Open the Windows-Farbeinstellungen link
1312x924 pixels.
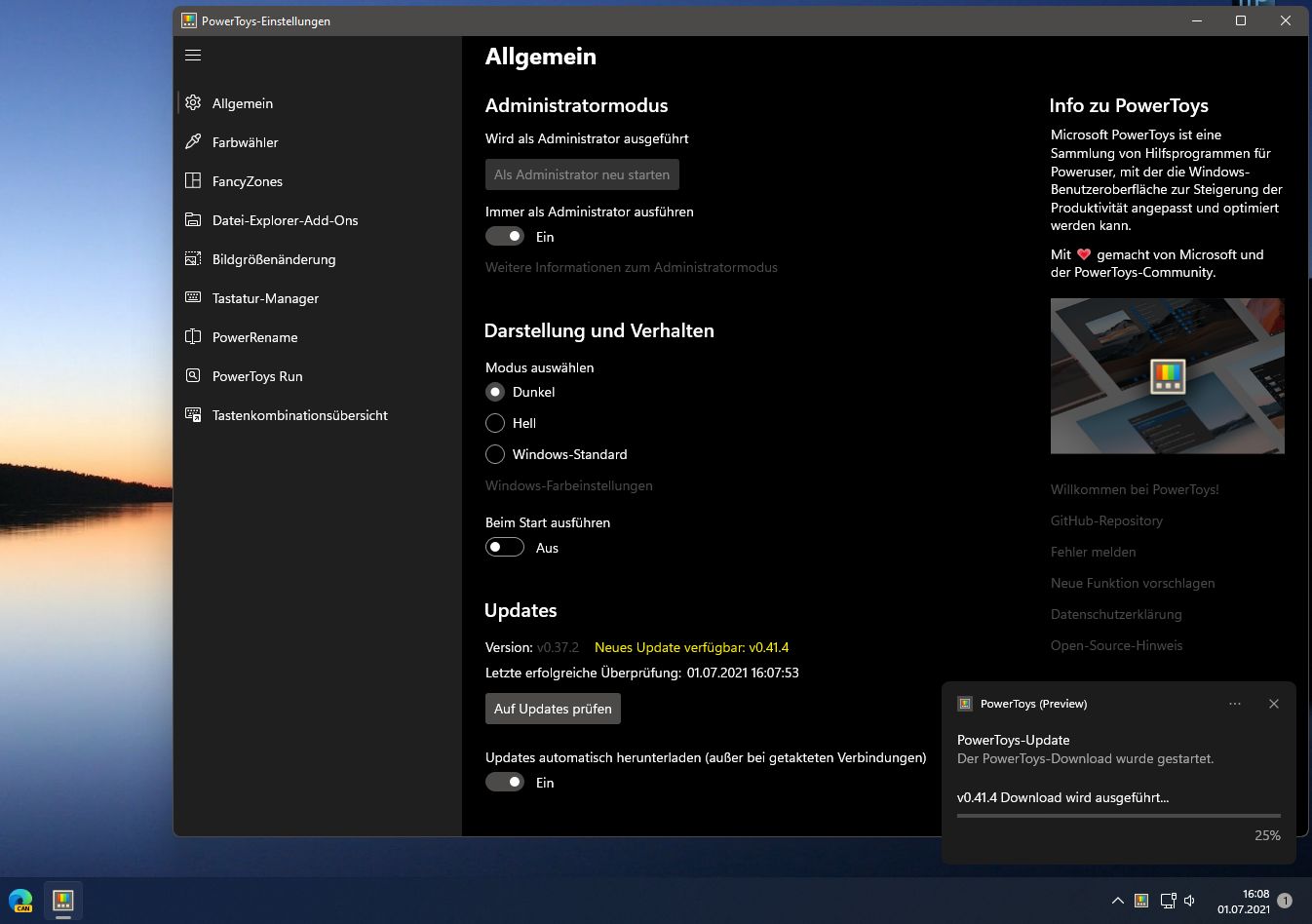[x=569, y=485]
